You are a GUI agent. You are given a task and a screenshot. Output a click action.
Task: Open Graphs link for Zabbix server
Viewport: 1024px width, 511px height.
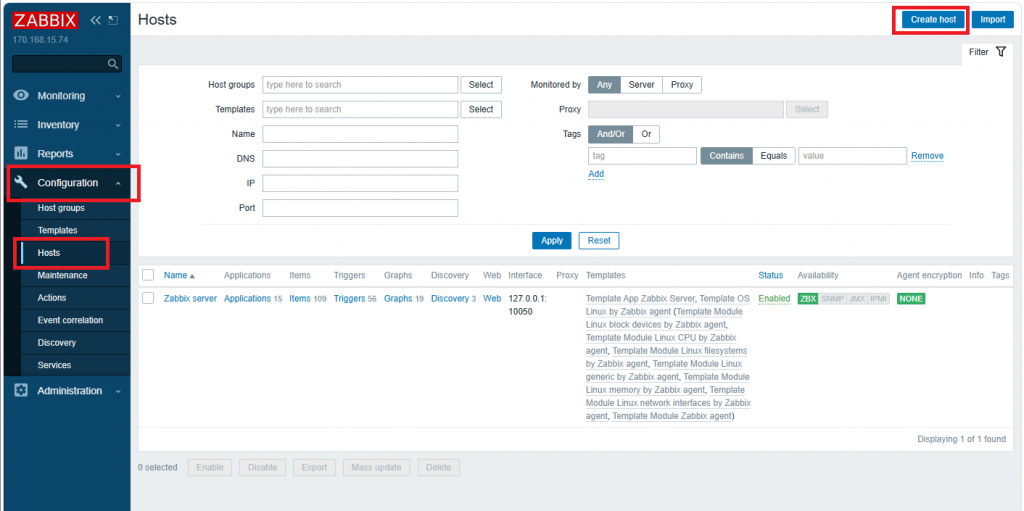click(398, 299)
